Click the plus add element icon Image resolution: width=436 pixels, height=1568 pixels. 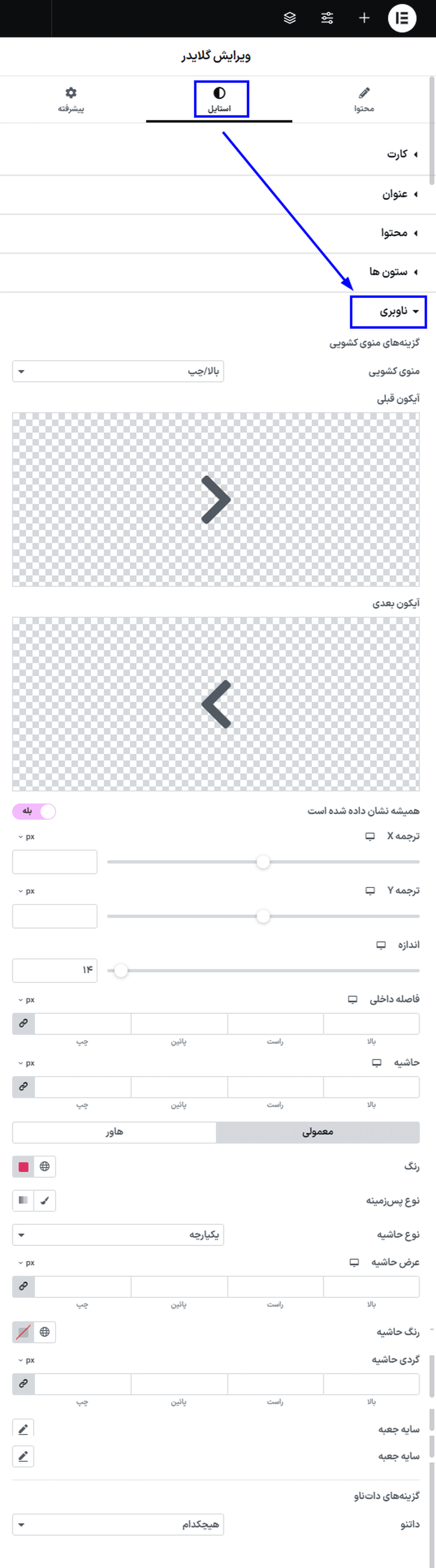(x=364, y=19)
